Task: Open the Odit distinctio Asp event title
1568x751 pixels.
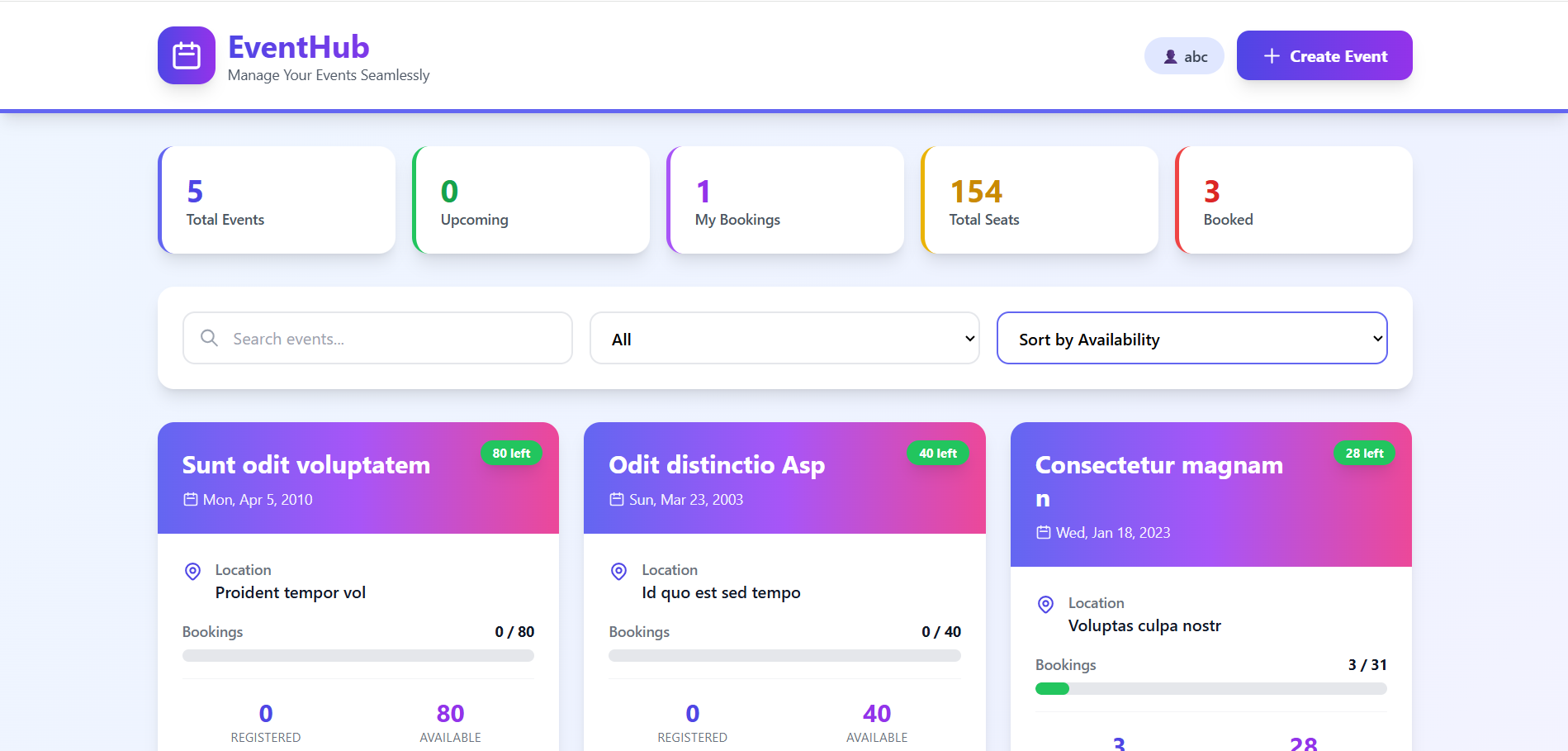Action: coord(717,465)
